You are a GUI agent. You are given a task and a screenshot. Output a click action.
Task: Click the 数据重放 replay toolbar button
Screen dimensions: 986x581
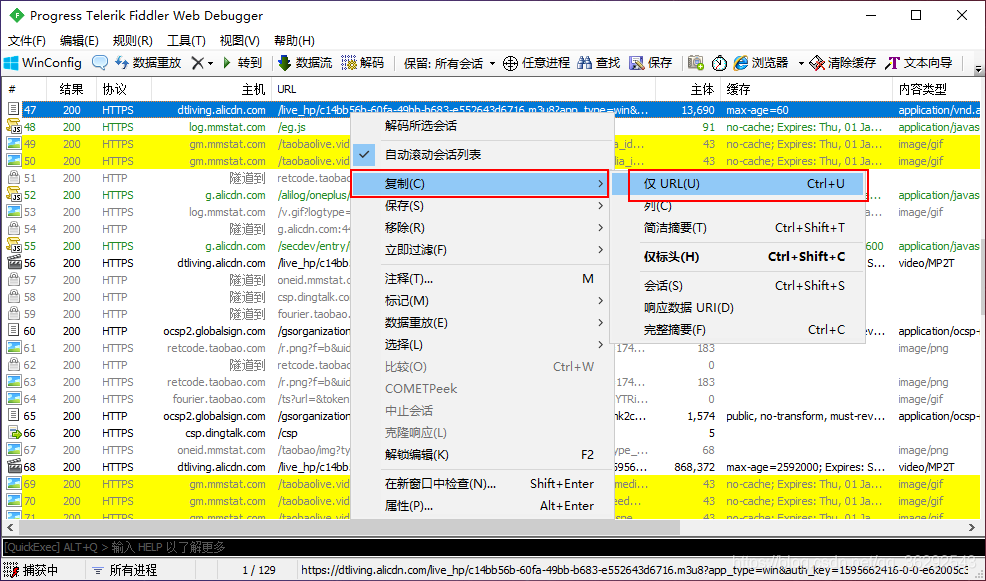(x=148, y=63)
